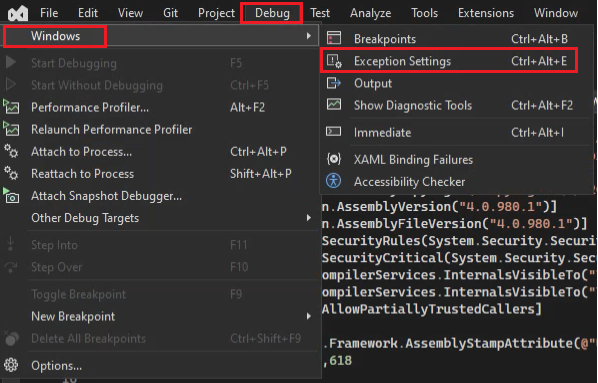Screen dimensions: 598x383
Task: Click the Step Over arrow icon
Action: [11, 267]
